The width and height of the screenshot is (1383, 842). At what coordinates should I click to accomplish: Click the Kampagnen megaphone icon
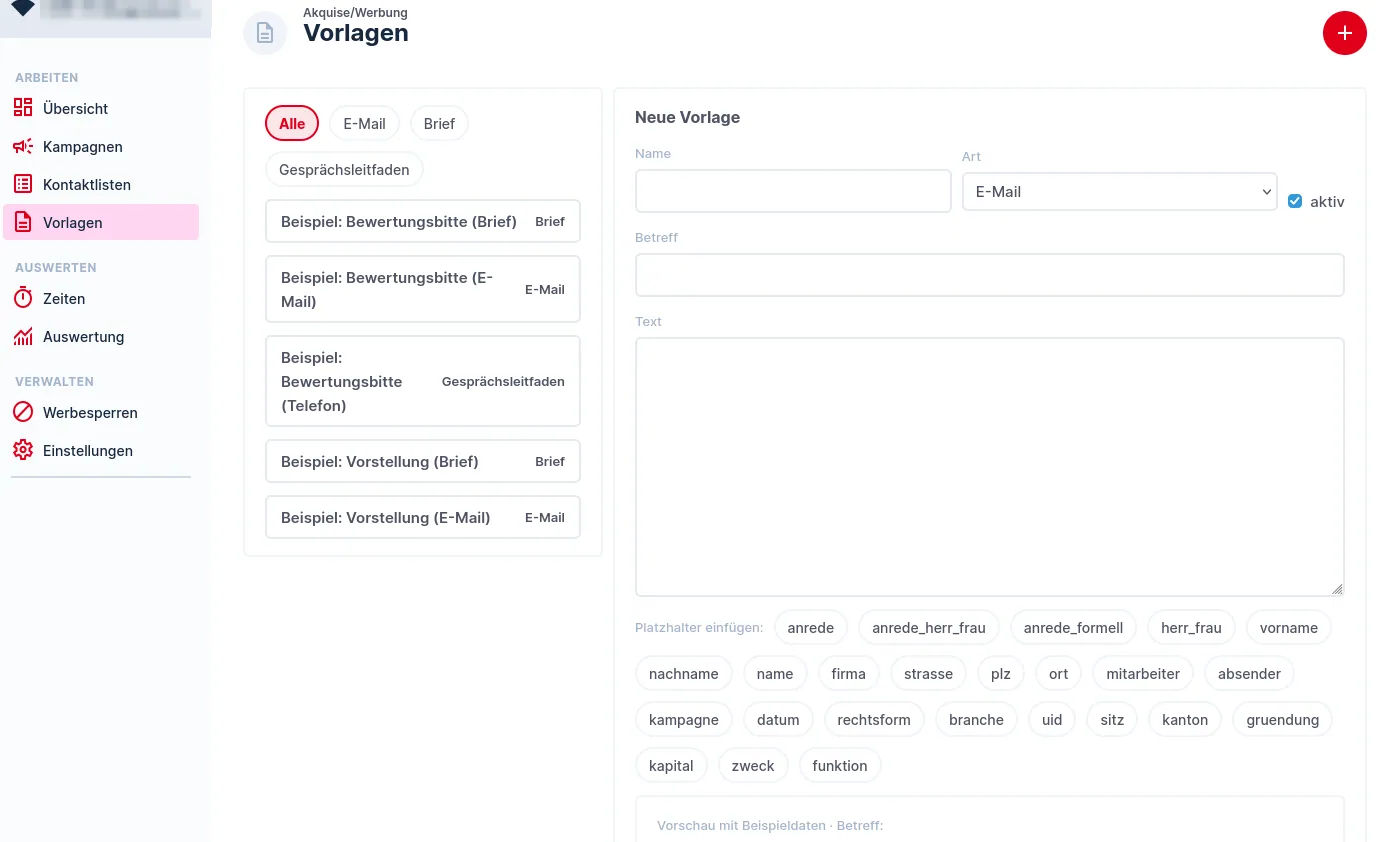click(23, 146)
